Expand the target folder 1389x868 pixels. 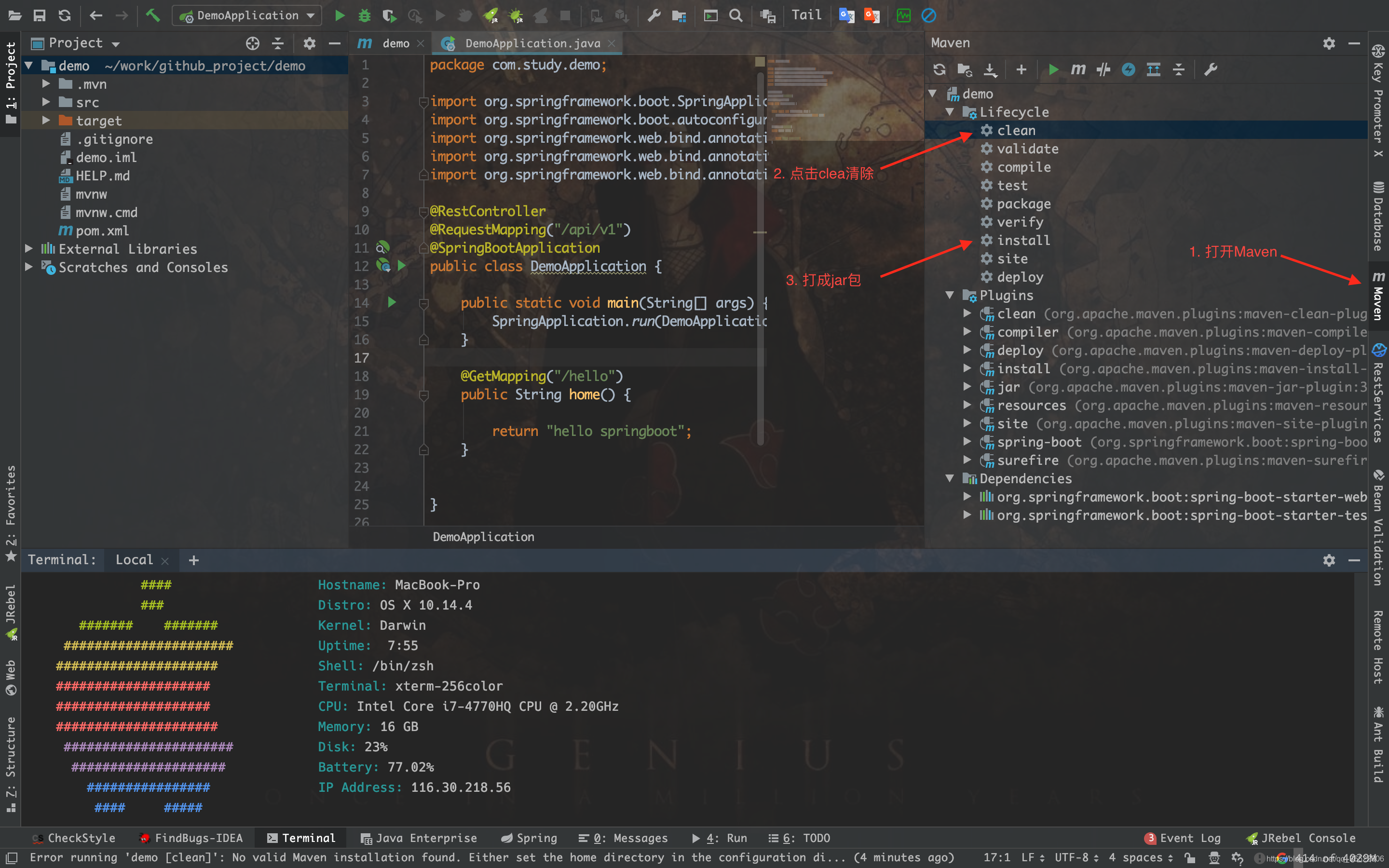46,121
